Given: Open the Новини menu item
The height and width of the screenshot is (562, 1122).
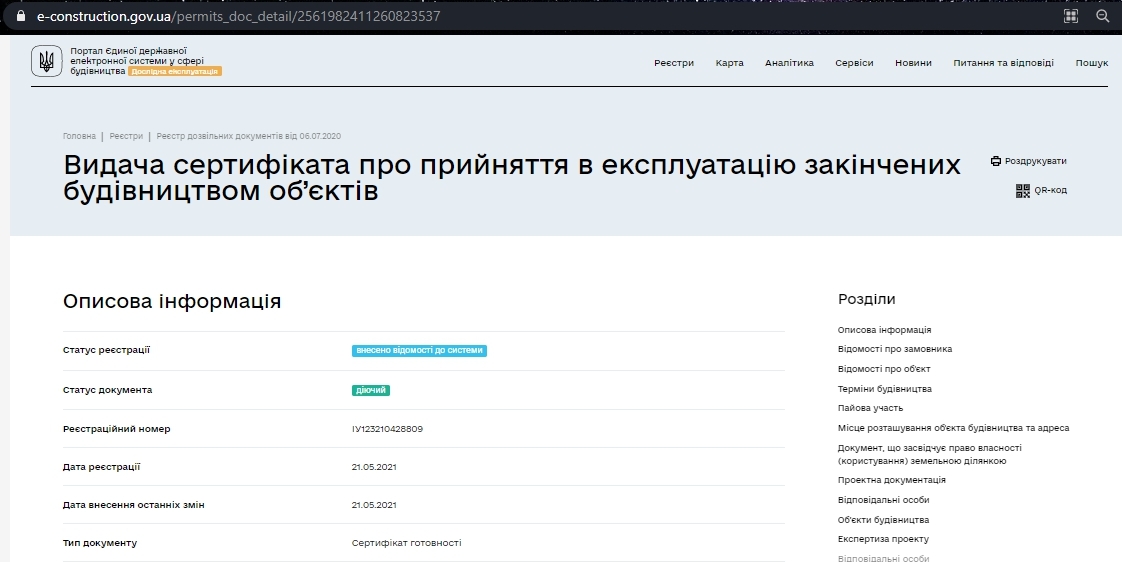Looking at the screenshot, I should pos(913,63).
